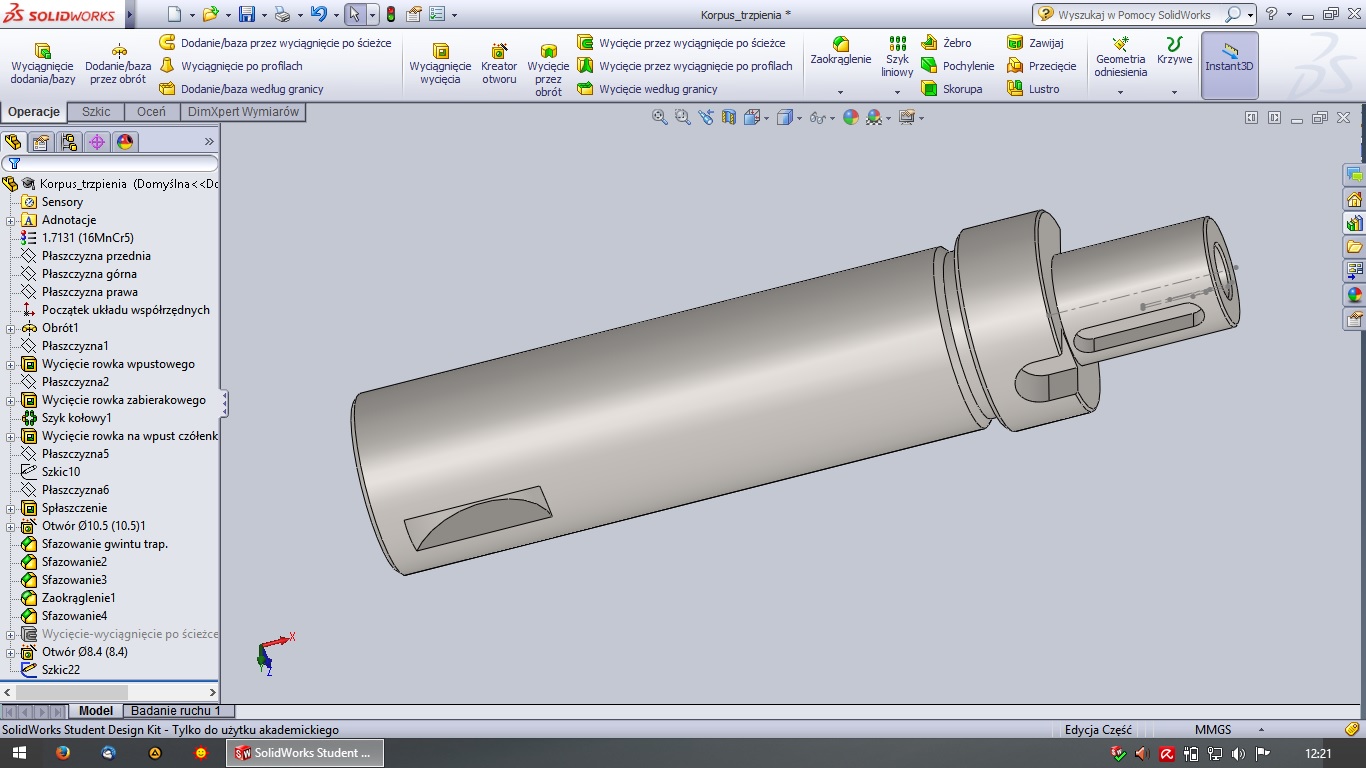The image size is (1366, 768).
Task: Click the New document icon
Action: click(174, 14)
